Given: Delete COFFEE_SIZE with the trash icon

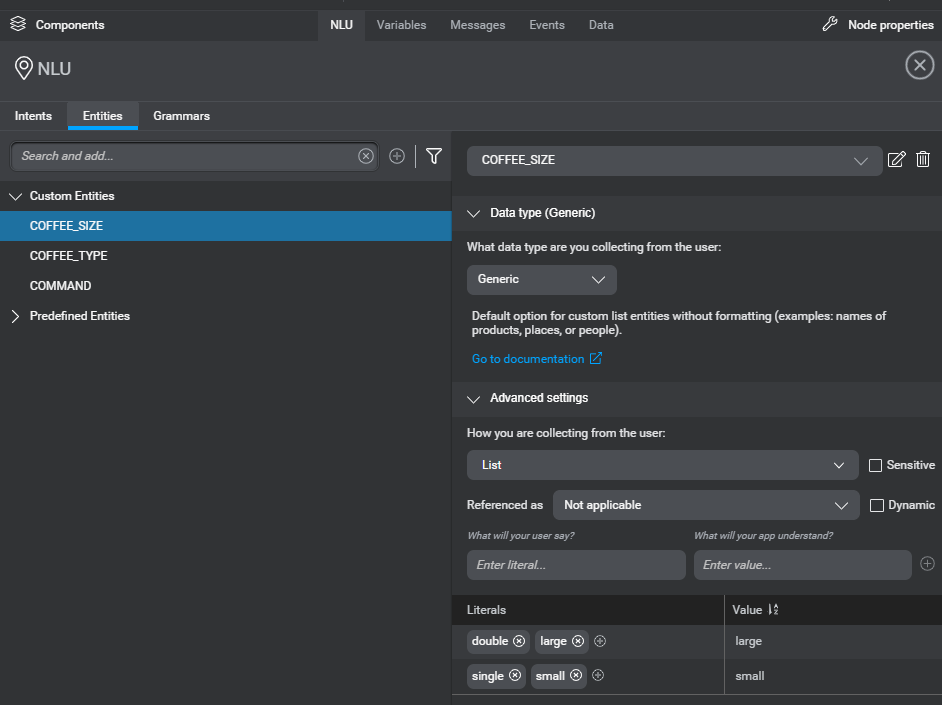Looking at the screenshot, I should tap(922, 159).
